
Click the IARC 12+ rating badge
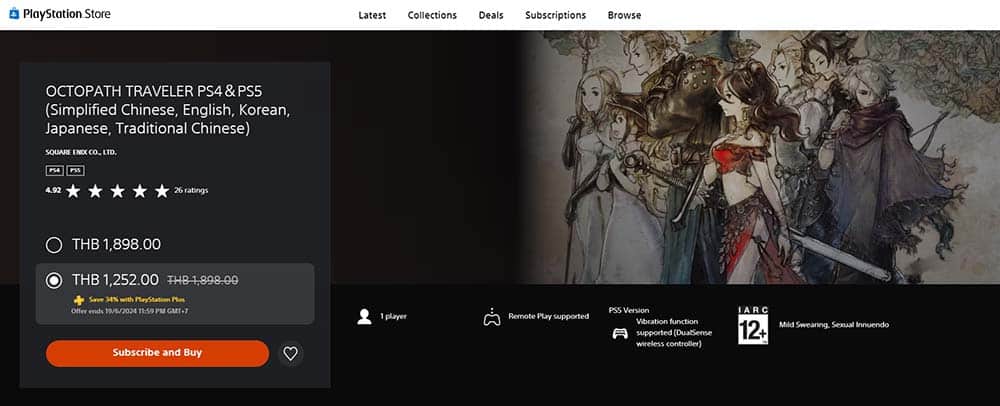pos(753,326)
